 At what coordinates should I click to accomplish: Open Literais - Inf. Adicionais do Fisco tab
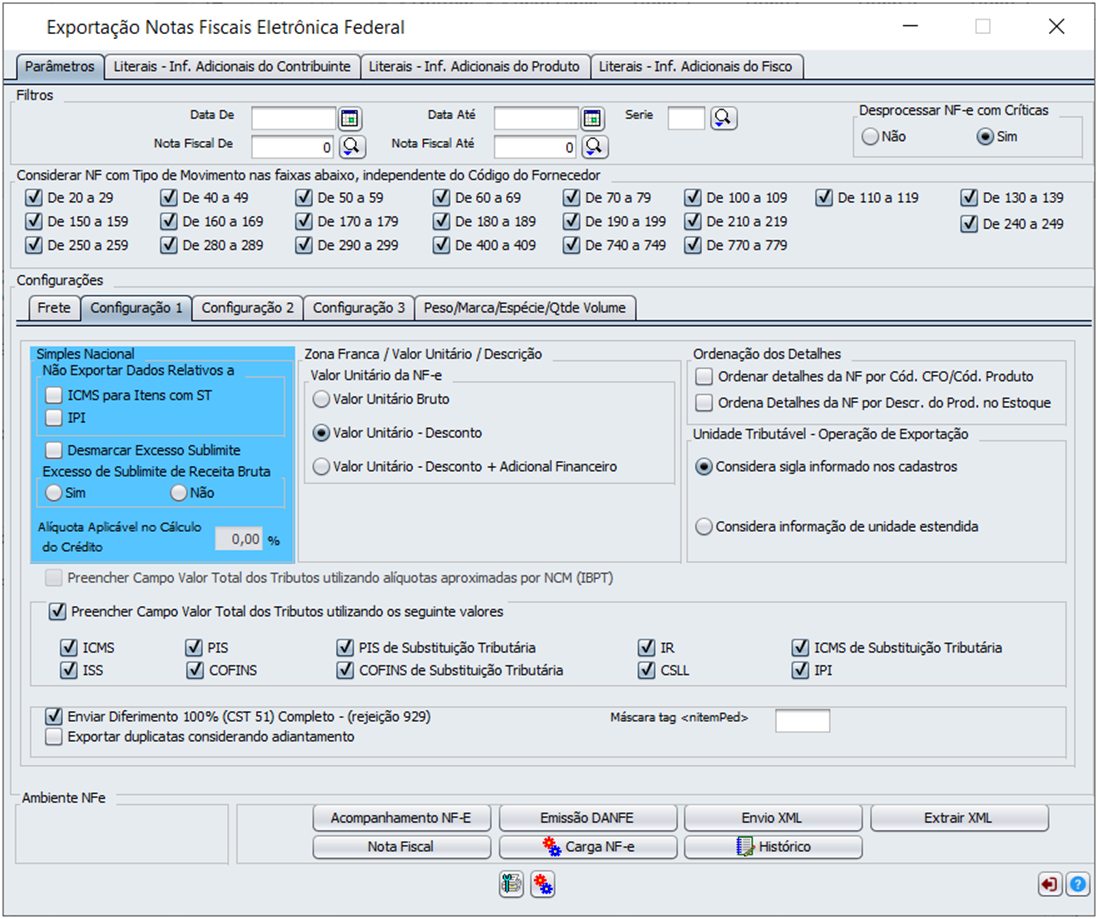pyautogui.click(x=695, y=67)
